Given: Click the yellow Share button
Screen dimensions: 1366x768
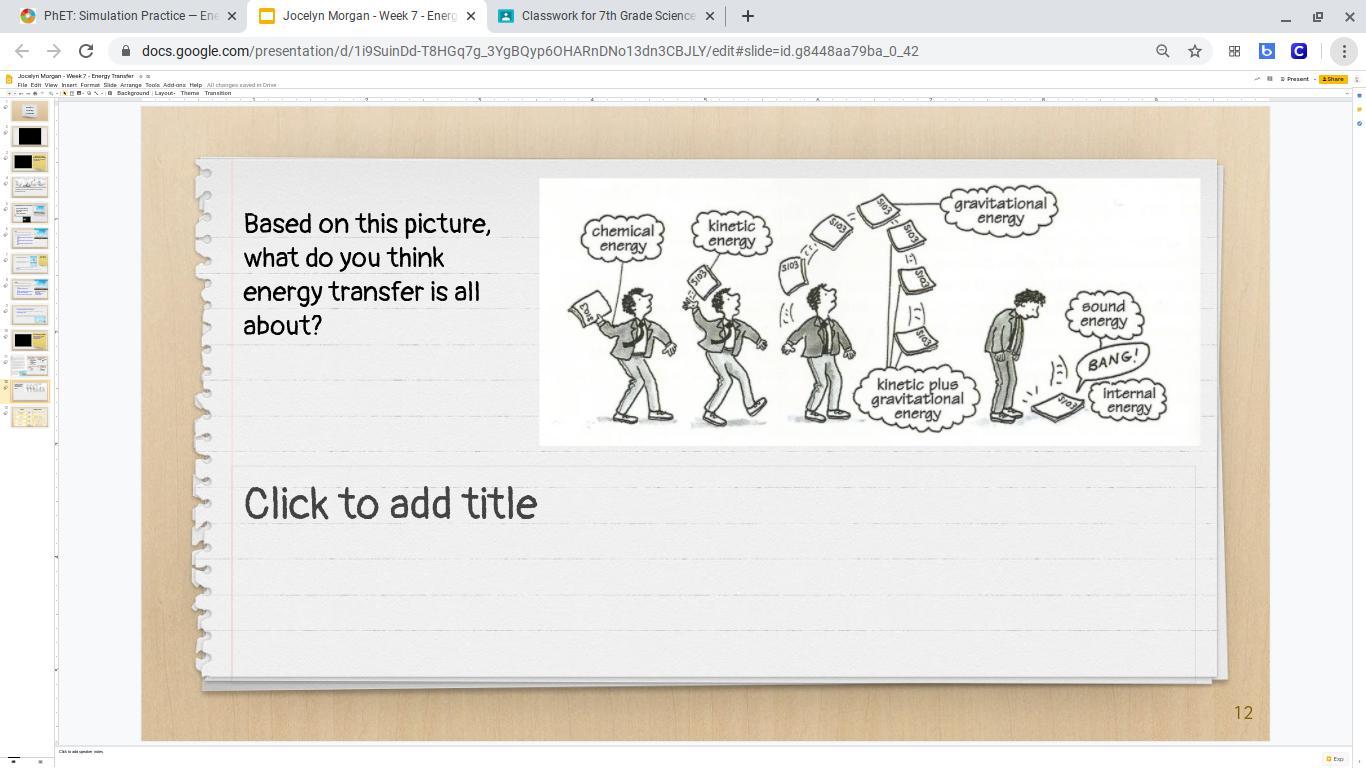Looking at the screenshot, I should pos(1333,79).
